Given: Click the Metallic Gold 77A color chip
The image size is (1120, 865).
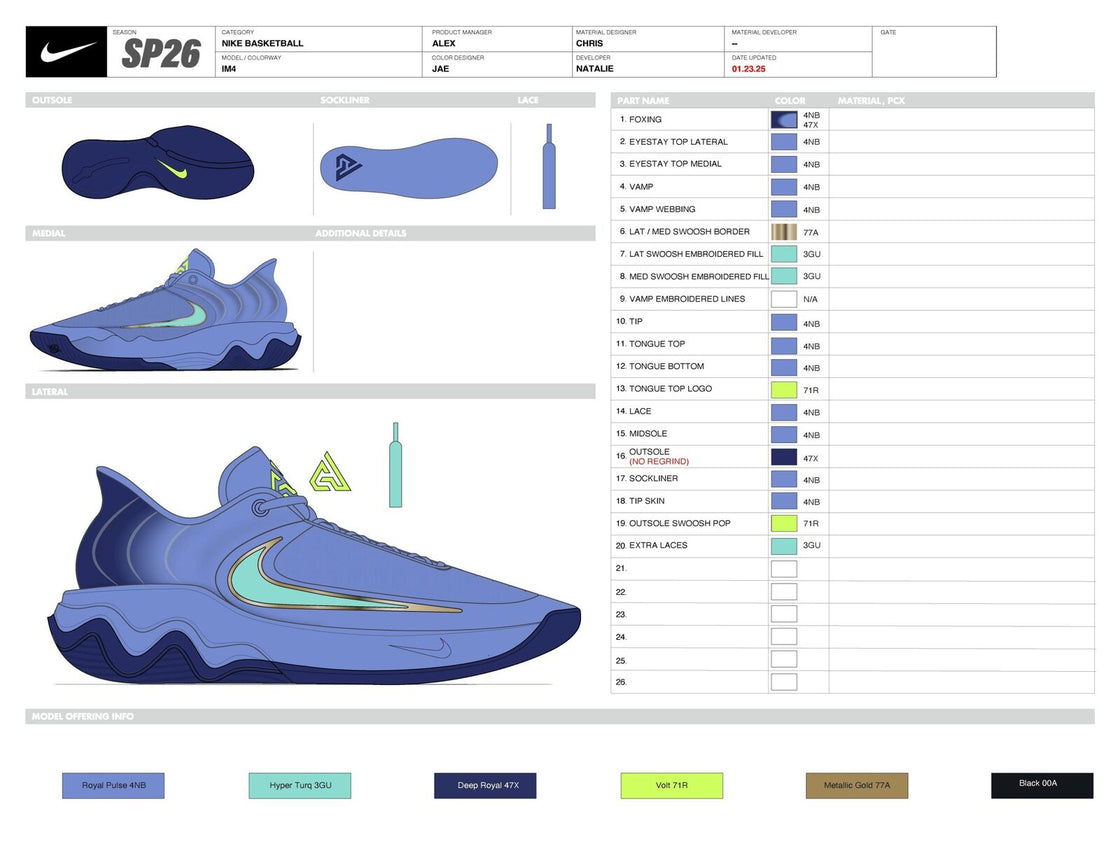Looking at the screenshot, I should tap(856, 785).
